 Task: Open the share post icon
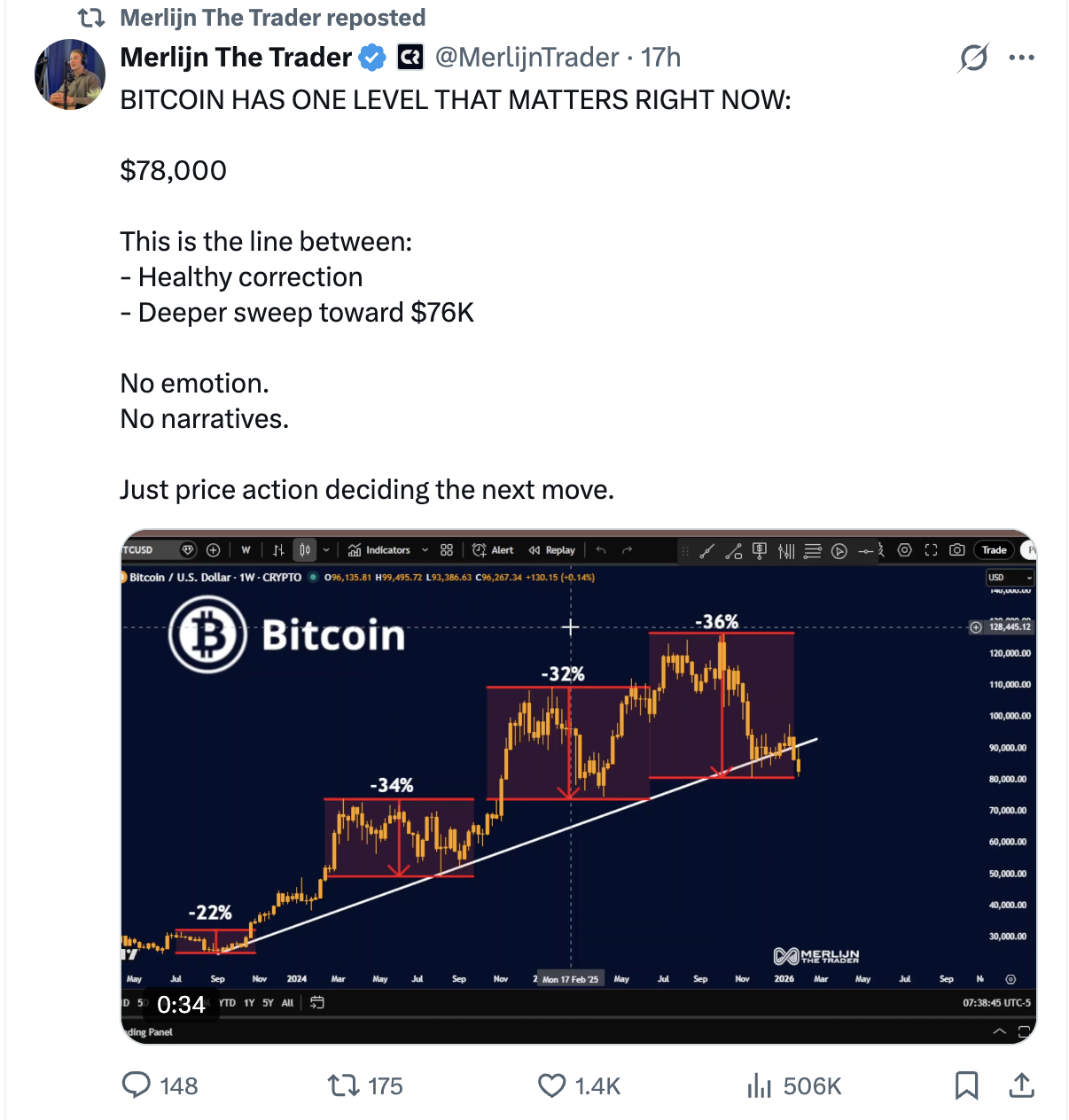[x=1021, y=1085]
